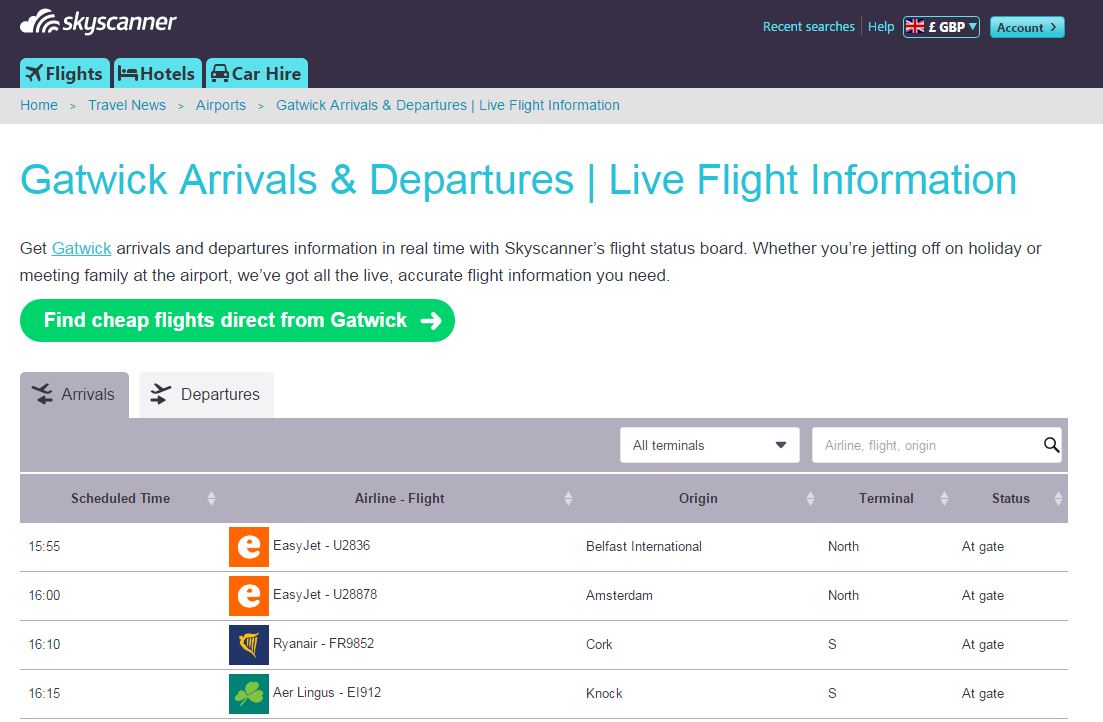The width and height of the screenshot is (1103, 722).
Task: Sort the Origin column arrows
Action: 810,499
